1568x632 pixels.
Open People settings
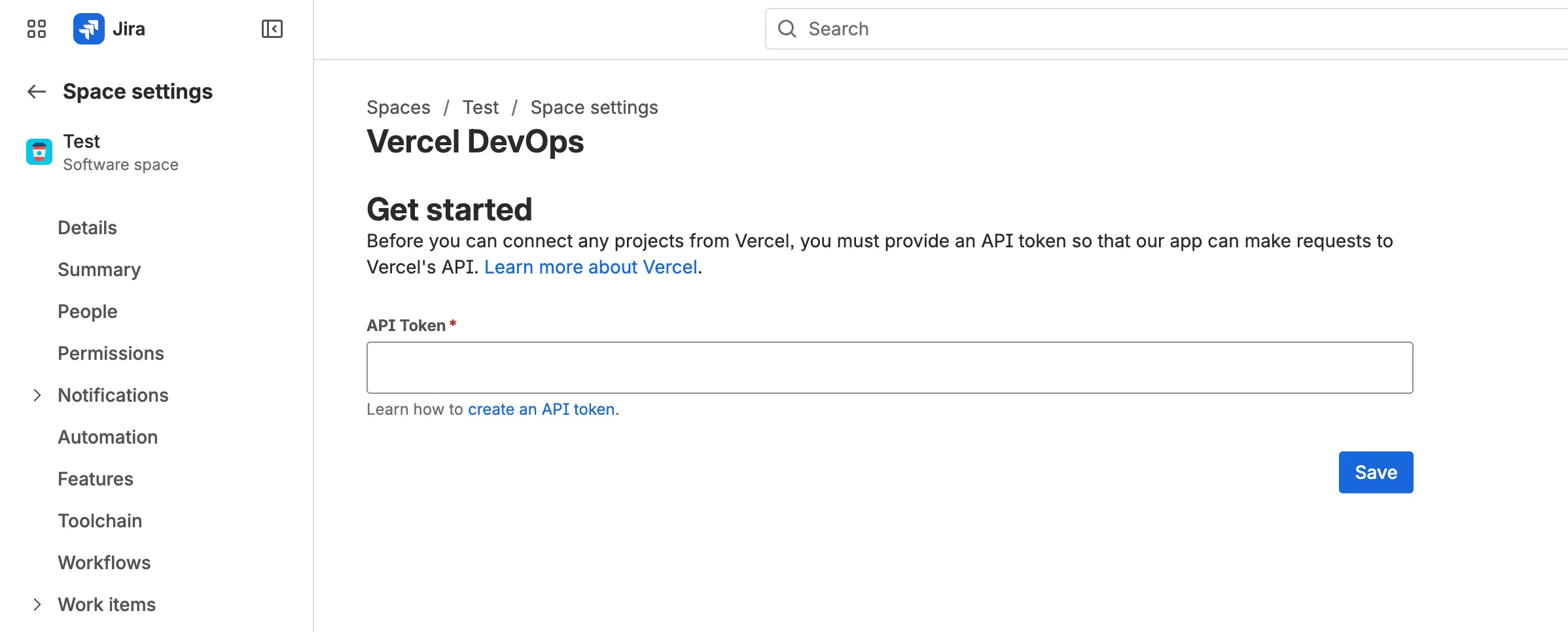coord(87,311)
